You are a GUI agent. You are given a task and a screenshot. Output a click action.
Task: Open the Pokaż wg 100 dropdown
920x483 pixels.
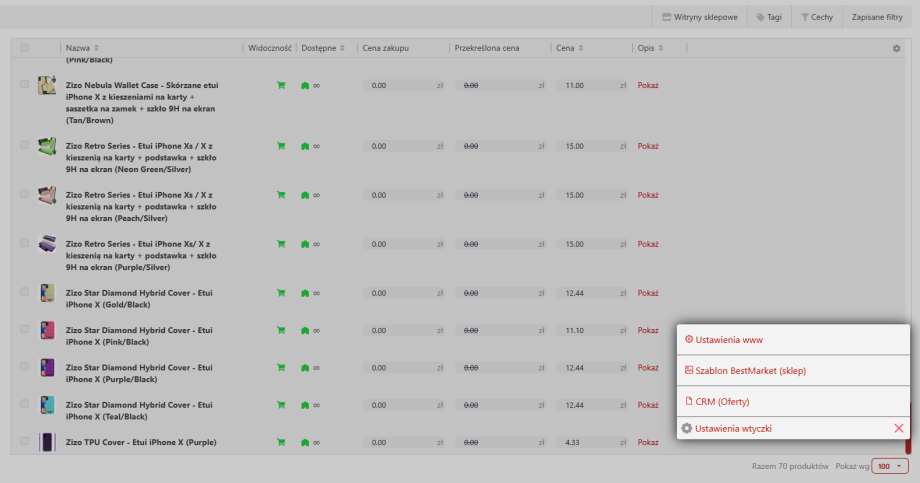pos(890,466)
